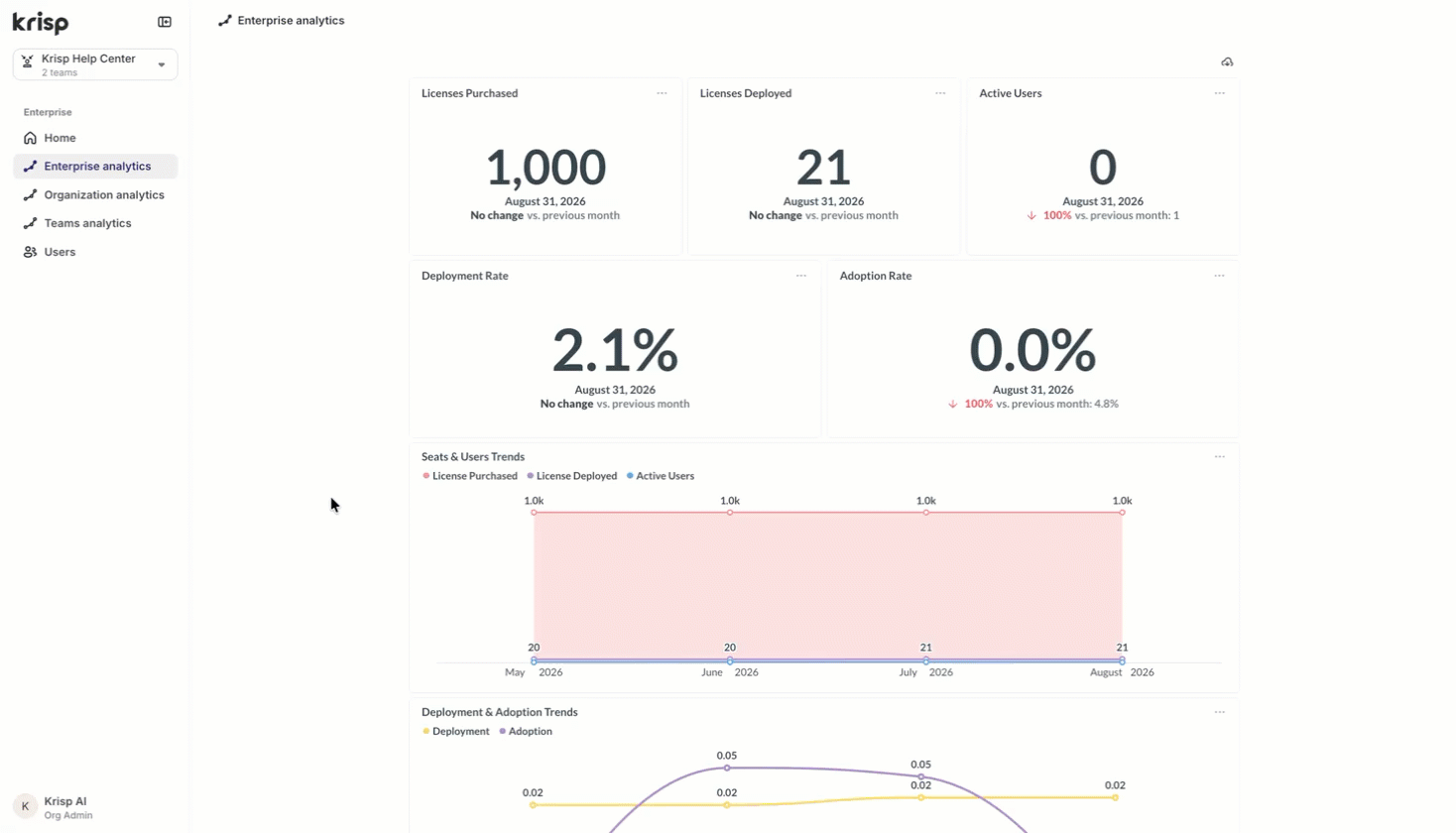1456x833 pixels.
Task: Toggle License Deployed series in legend
Action: [x=572, y=476]
